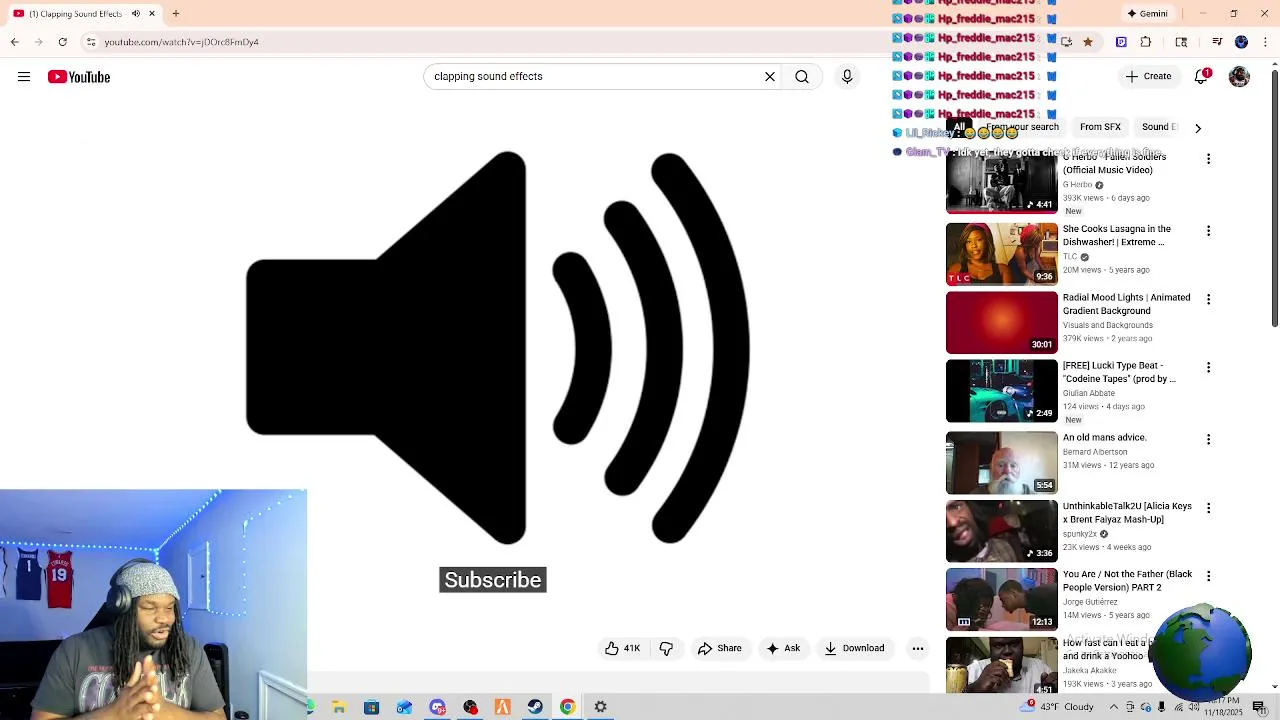1280x720 pixels.
Task: Open YouTube notifications bell
Action: click(1202, 76)
